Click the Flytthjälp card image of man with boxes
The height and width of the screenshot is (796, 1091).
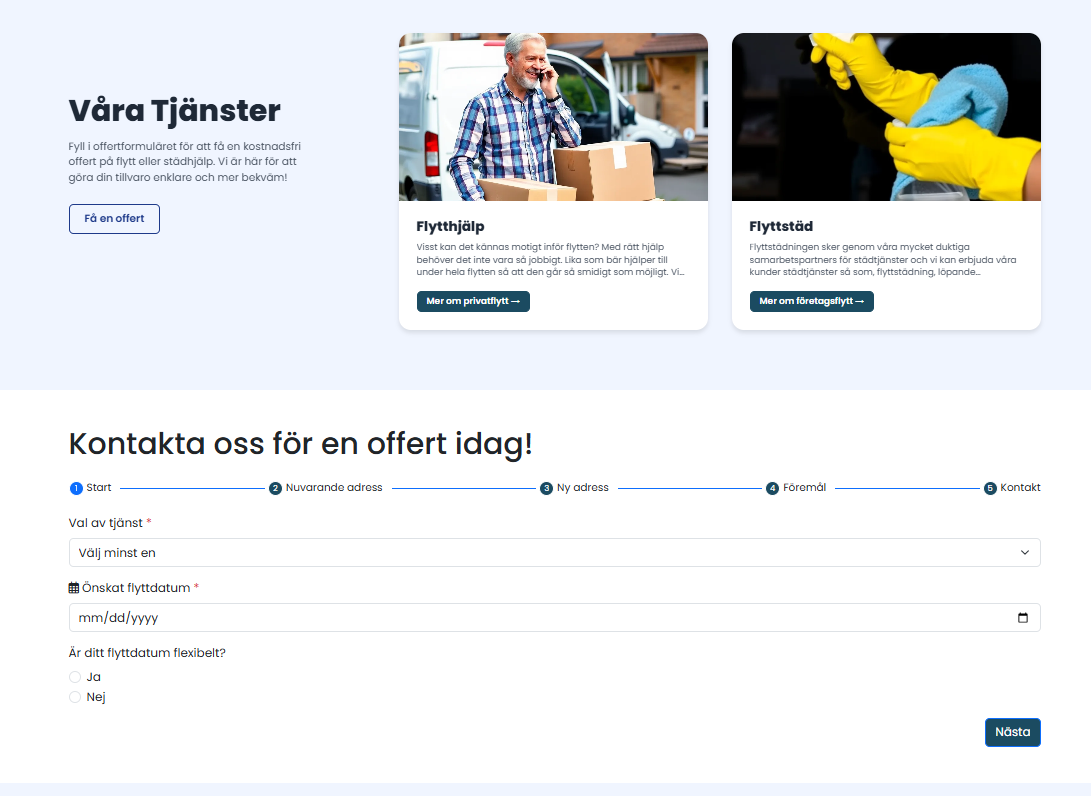click(x=553, y=117)
